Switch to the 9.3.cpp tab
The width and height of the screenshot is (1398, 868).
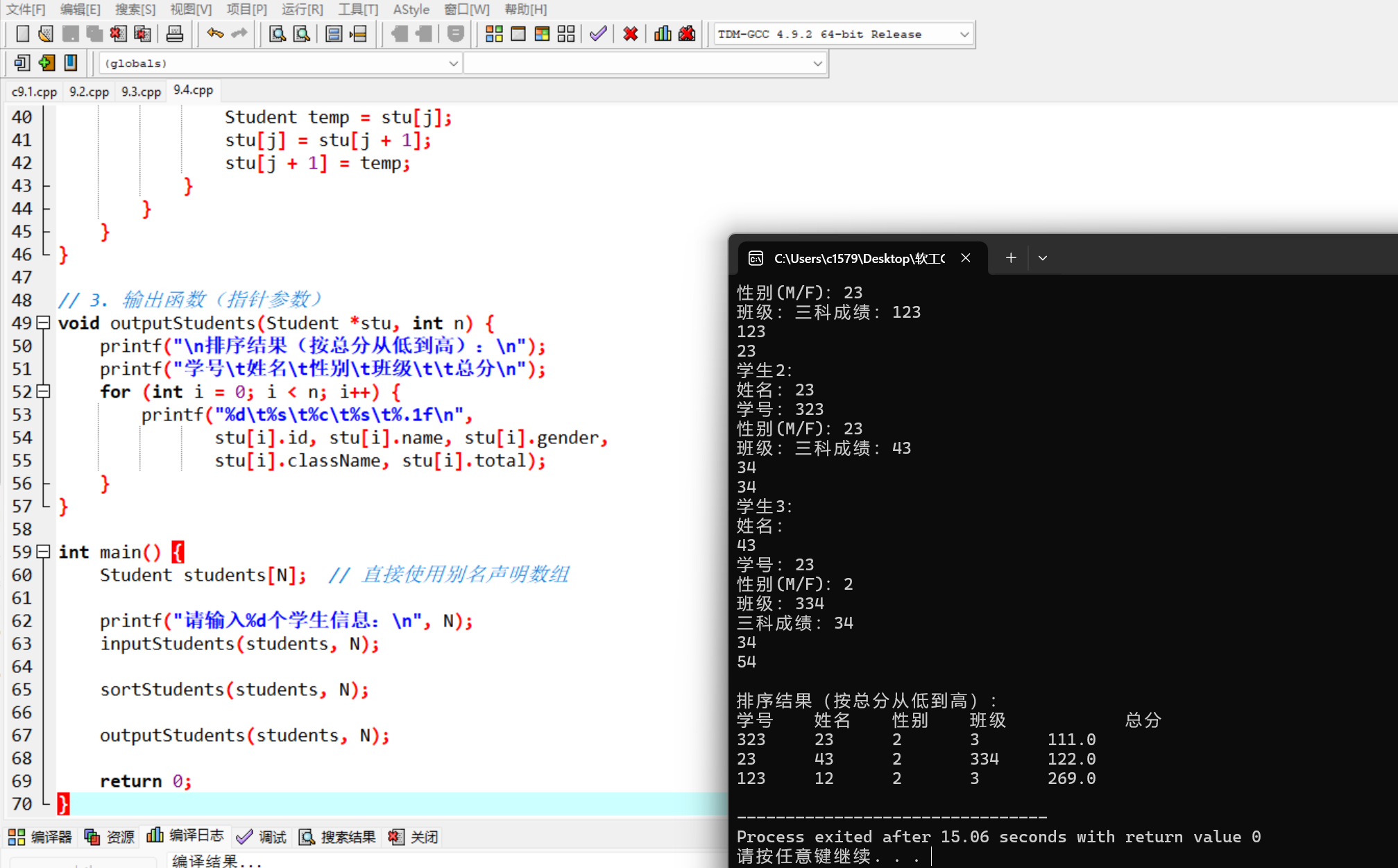[141, 91]
